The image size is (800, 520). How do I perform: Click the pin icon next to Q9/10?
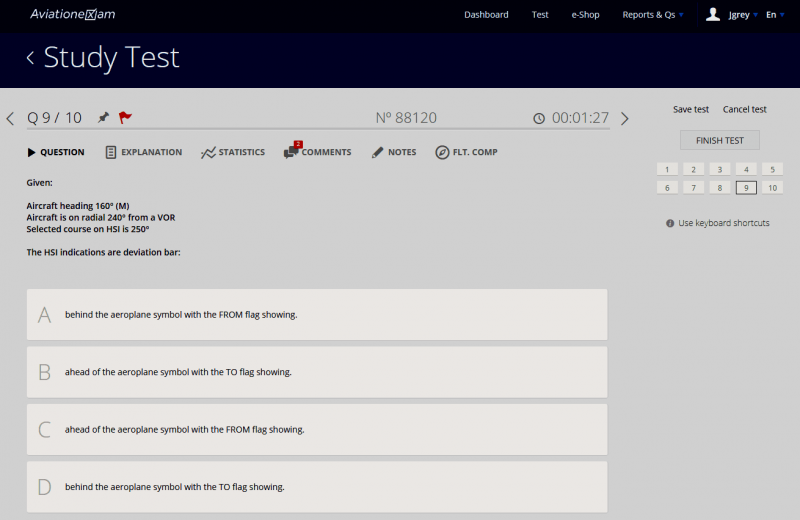(103, 118)
